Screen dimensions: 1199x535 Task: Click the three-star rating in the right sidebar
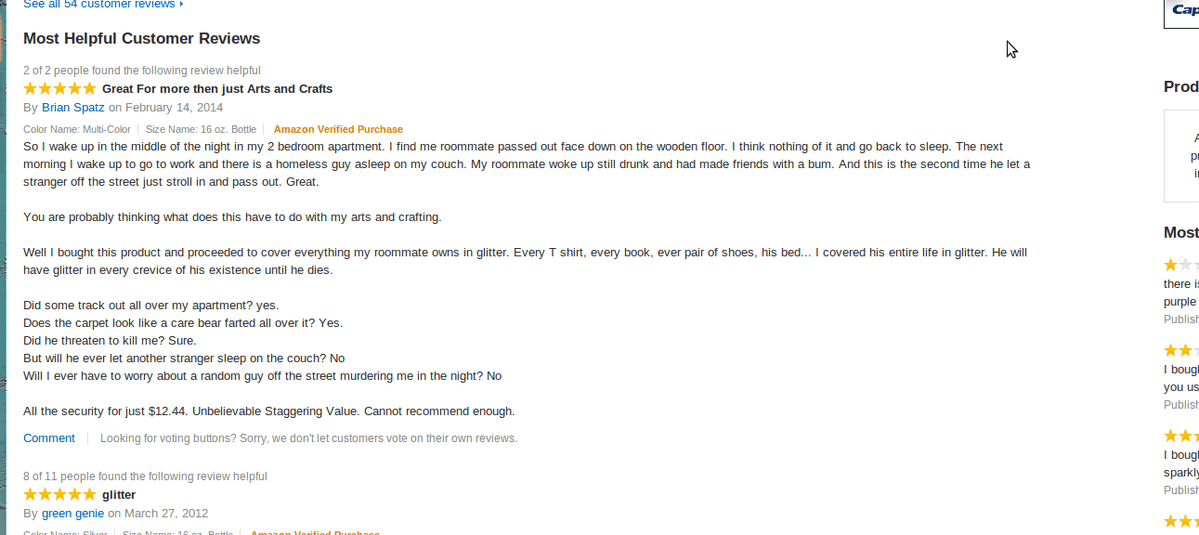1181,436
